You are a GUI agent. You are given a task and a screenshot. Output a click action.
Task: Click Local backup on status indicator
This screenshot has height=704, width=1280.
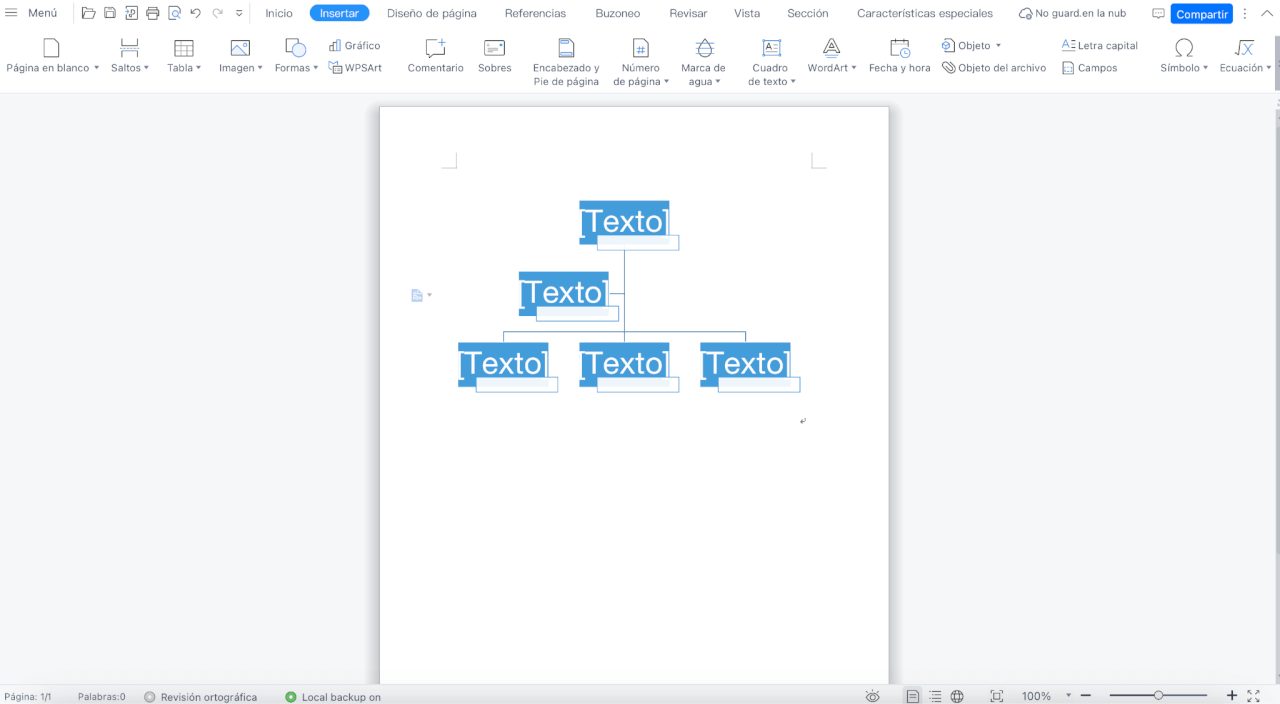pos(333,697)
